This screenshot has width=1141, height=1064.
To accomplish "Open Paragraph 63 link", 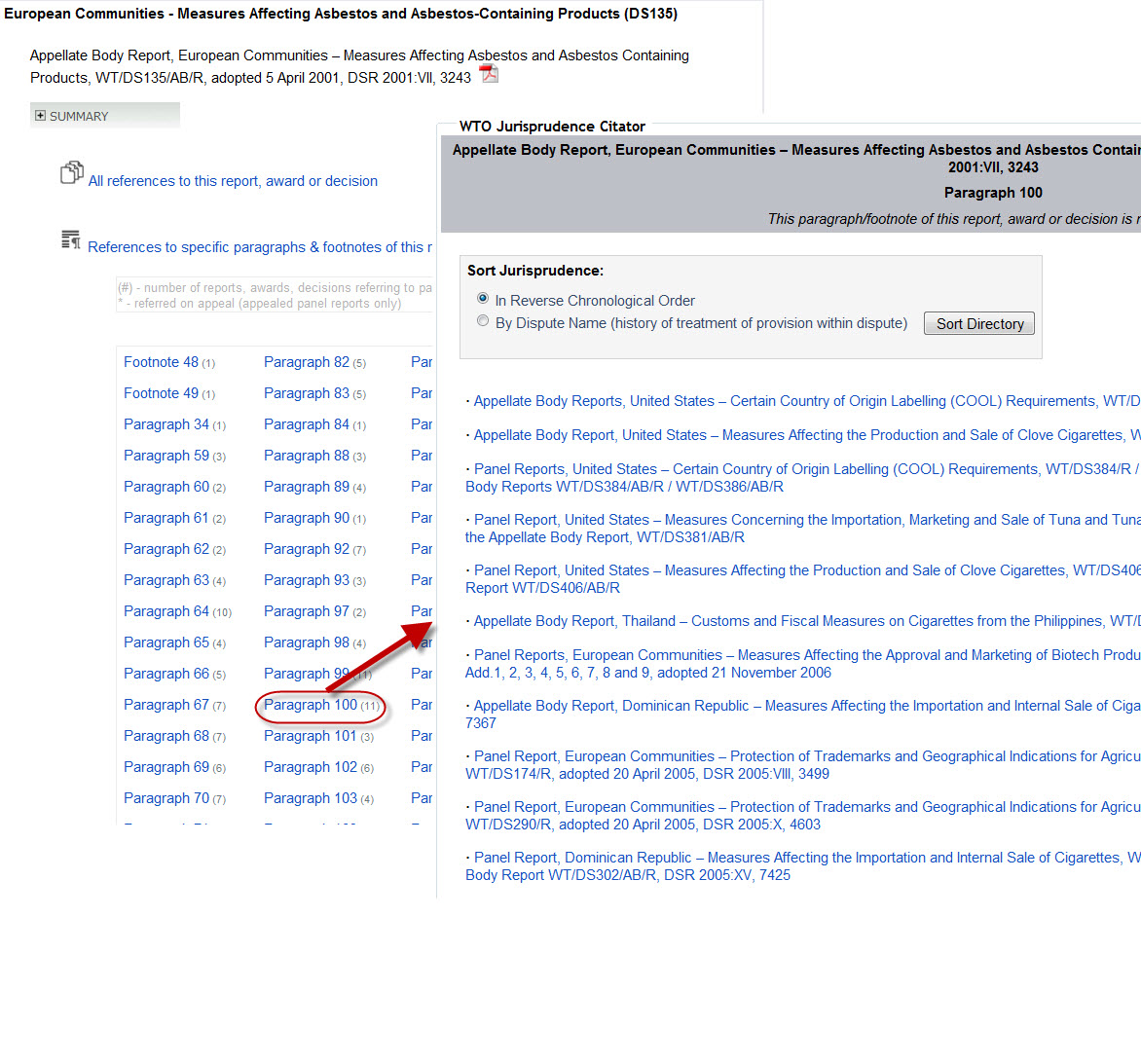I will point(166,581).
